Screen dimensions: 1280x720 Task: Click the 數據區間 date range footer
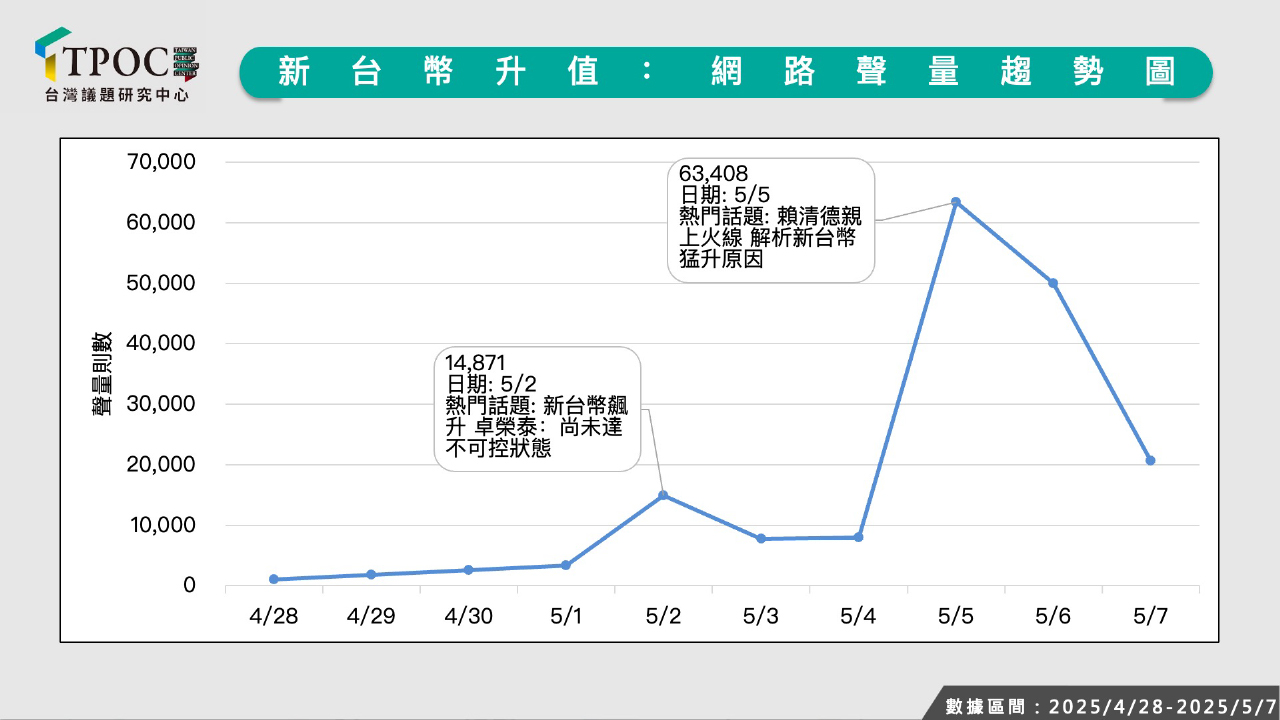click(x=1110, y=706)
